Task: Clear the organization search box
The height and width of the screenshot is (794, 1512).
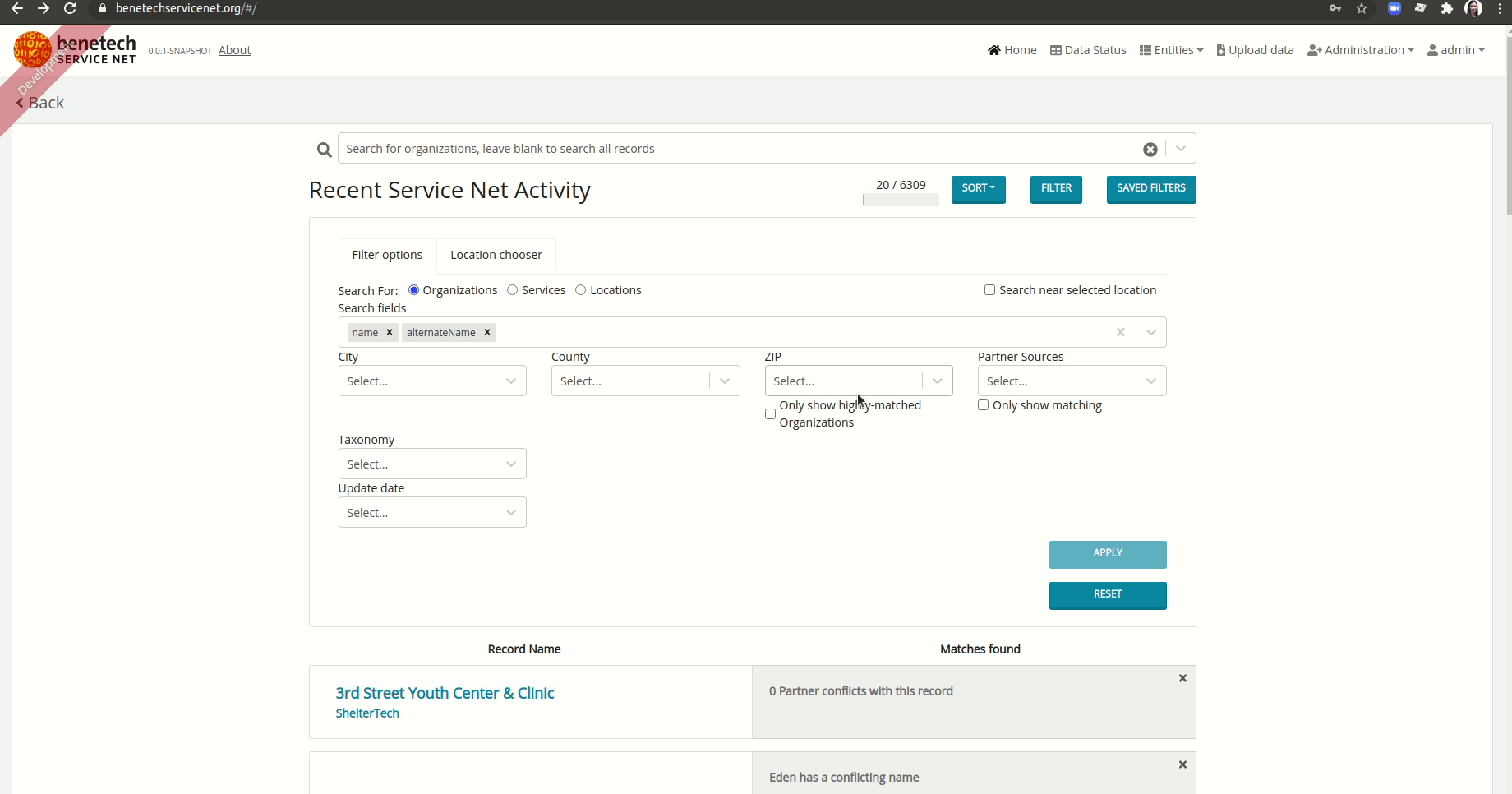Action: (x=1150, y=149)
